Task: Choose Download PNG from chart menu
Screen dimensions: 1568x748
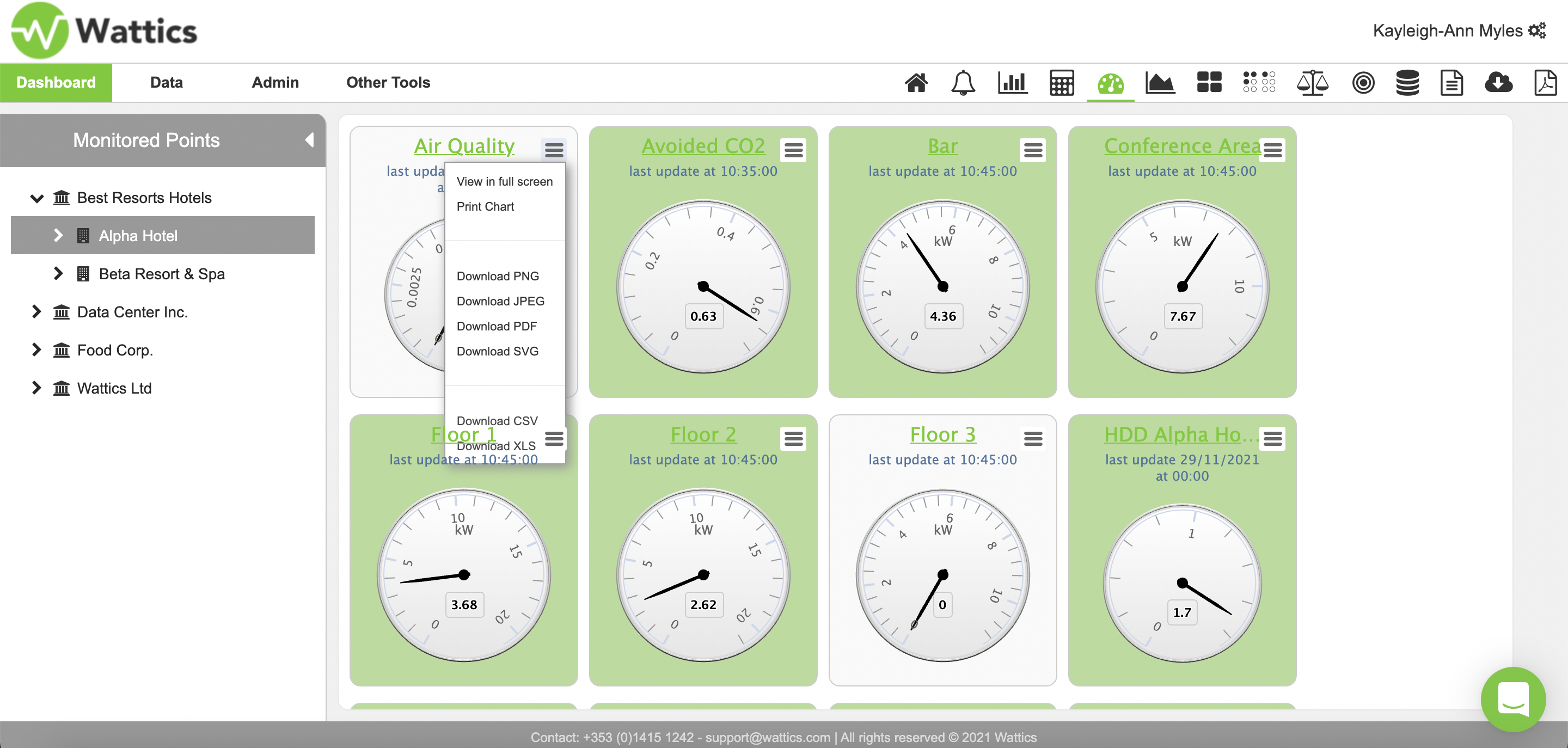Action: coord(497,277)
